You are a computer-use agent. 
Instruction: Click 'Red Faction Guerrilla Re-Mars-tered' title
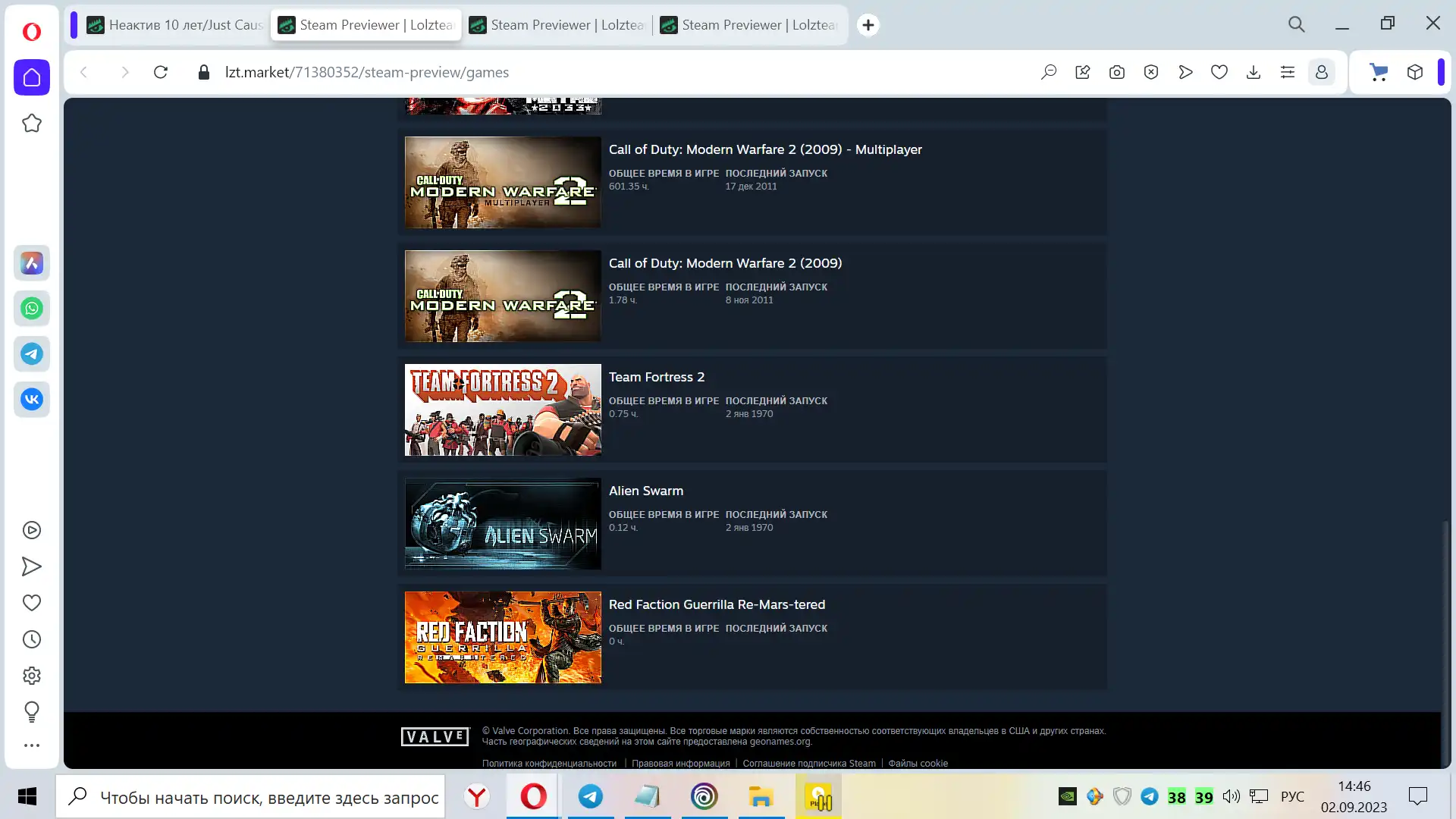717,604
